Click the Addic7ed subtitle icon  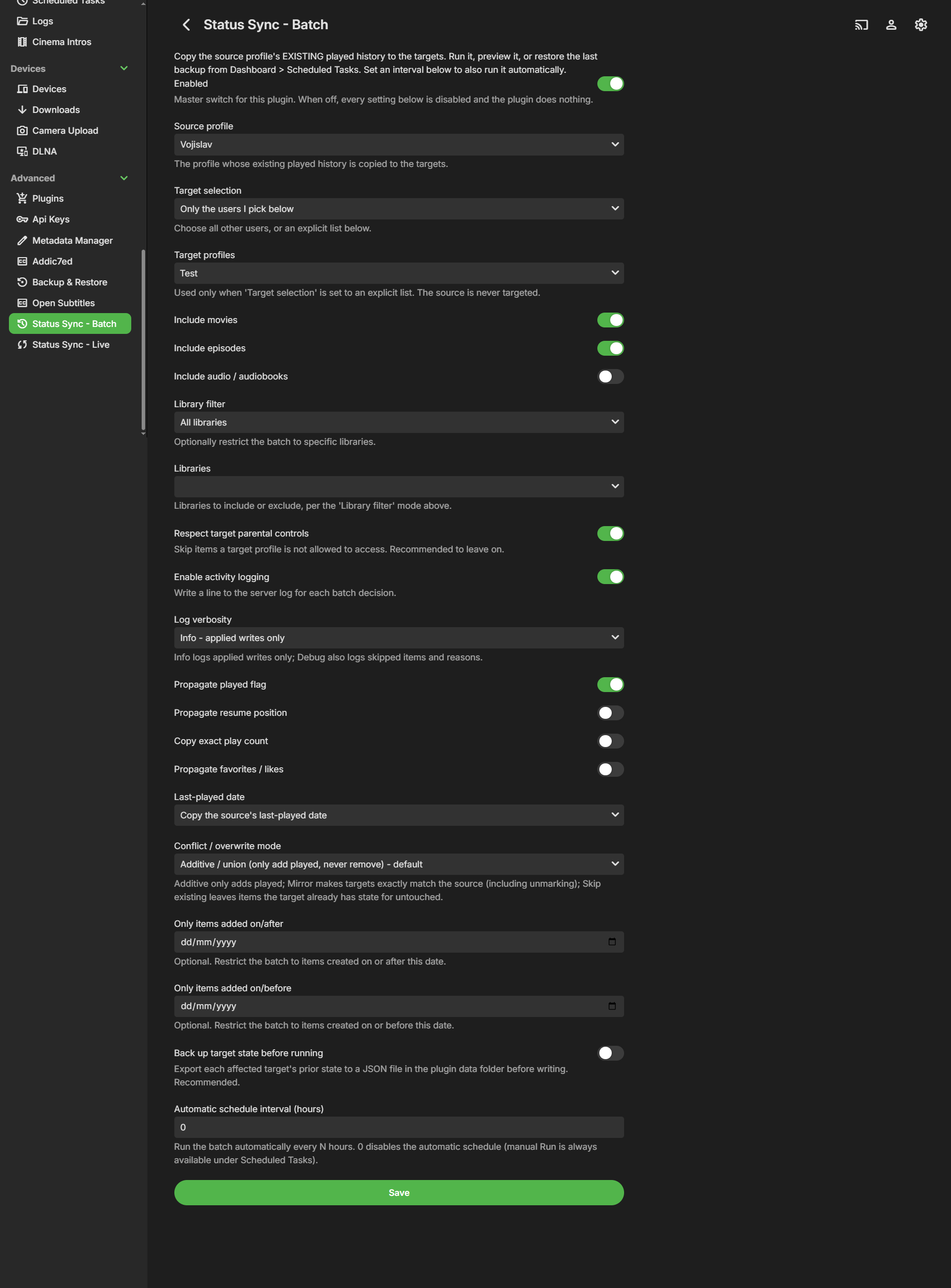pyautogui.click(x=22, y=262)
